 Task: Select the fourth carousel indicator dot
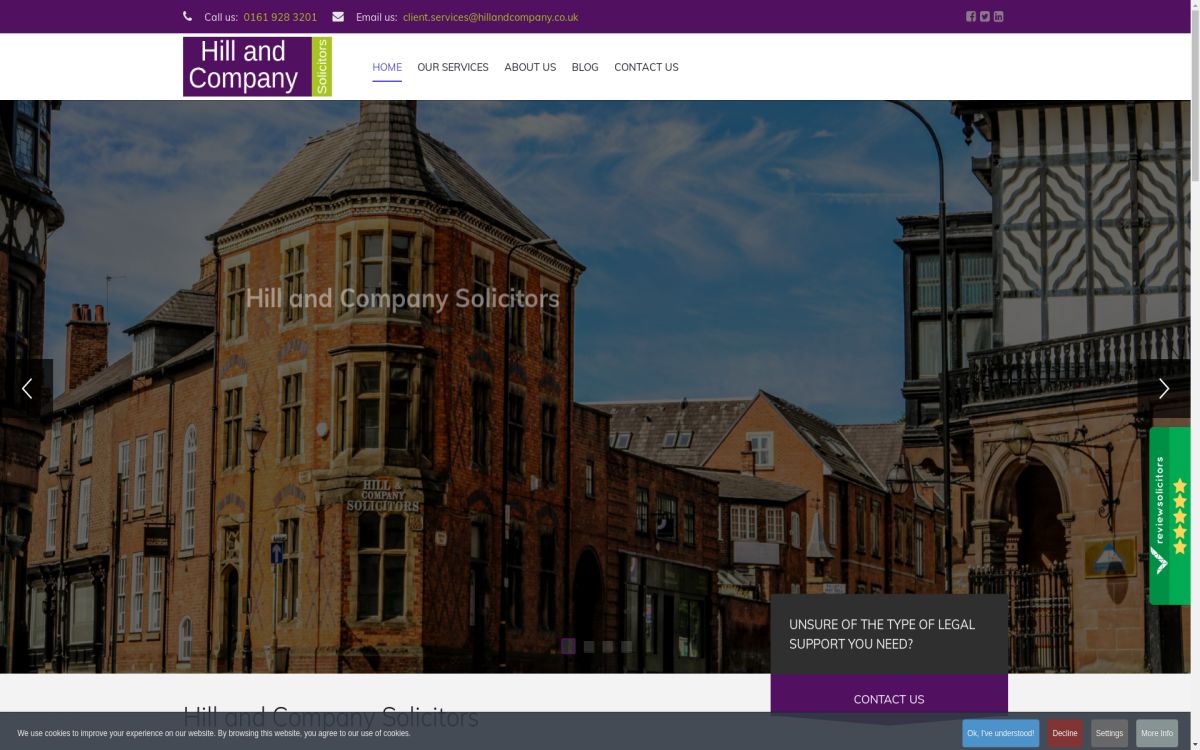point(625,646)
